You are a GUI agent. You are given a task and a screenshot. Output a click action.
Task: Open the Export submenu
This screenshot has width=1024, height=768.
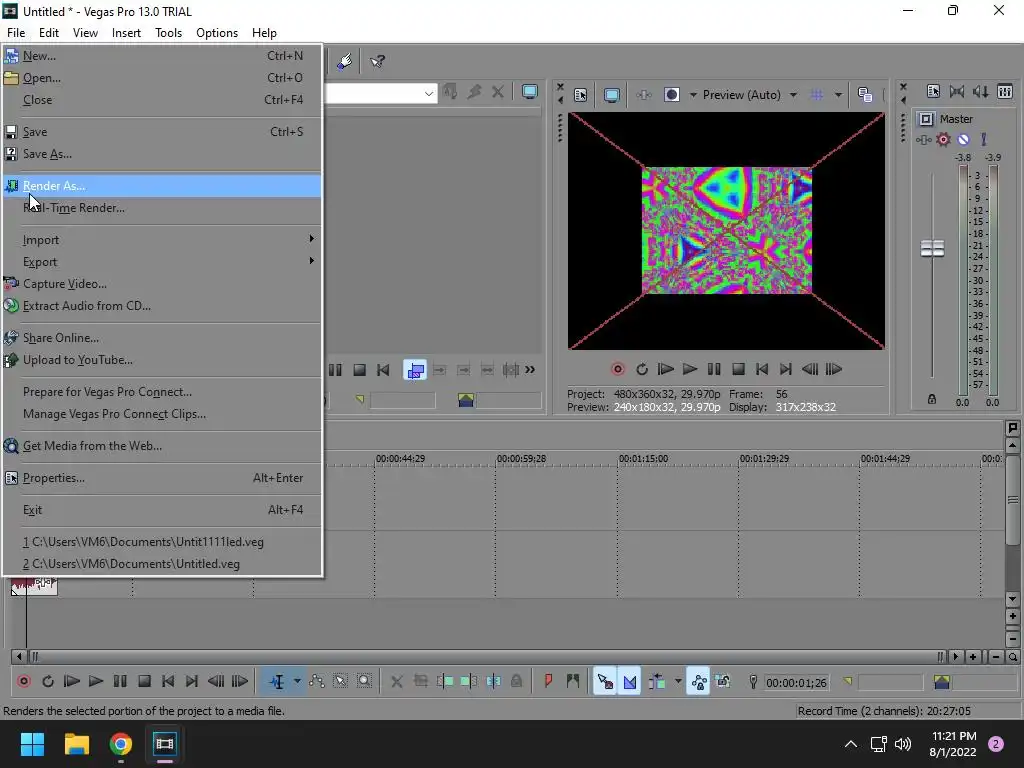161,262
